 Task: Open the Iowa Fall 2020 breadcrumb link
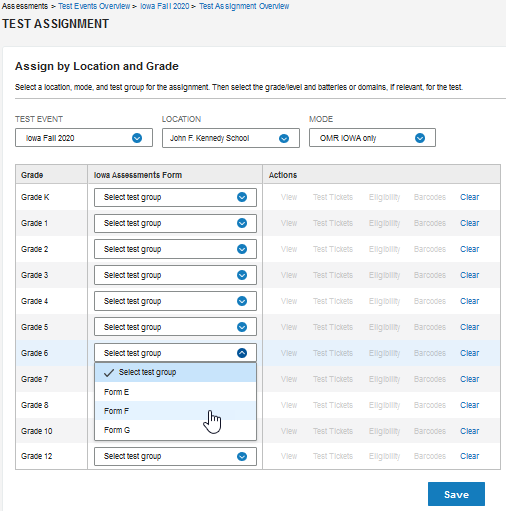pos(165,6)
